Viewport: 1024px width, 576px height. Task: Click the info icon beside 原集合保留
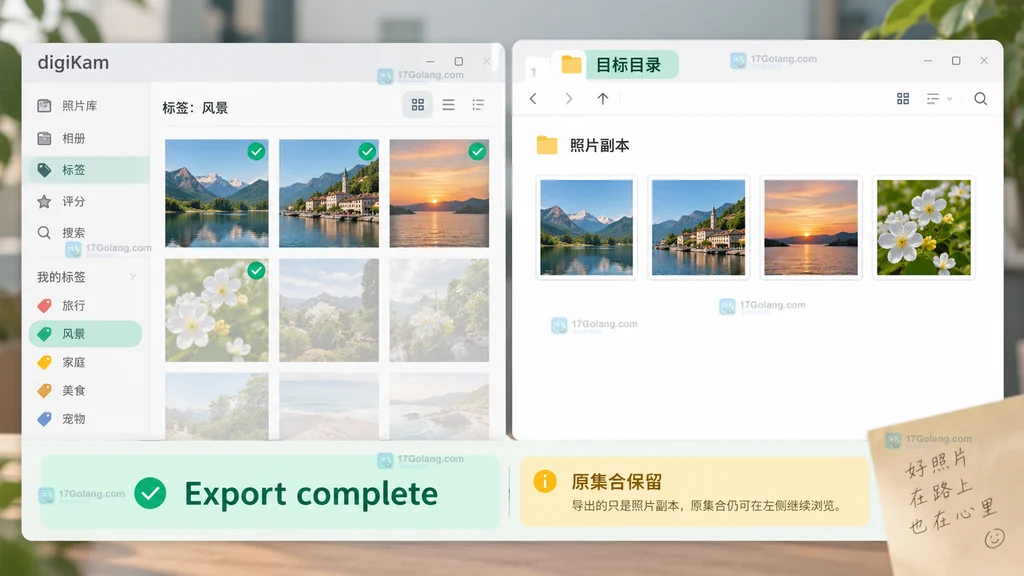545,481
